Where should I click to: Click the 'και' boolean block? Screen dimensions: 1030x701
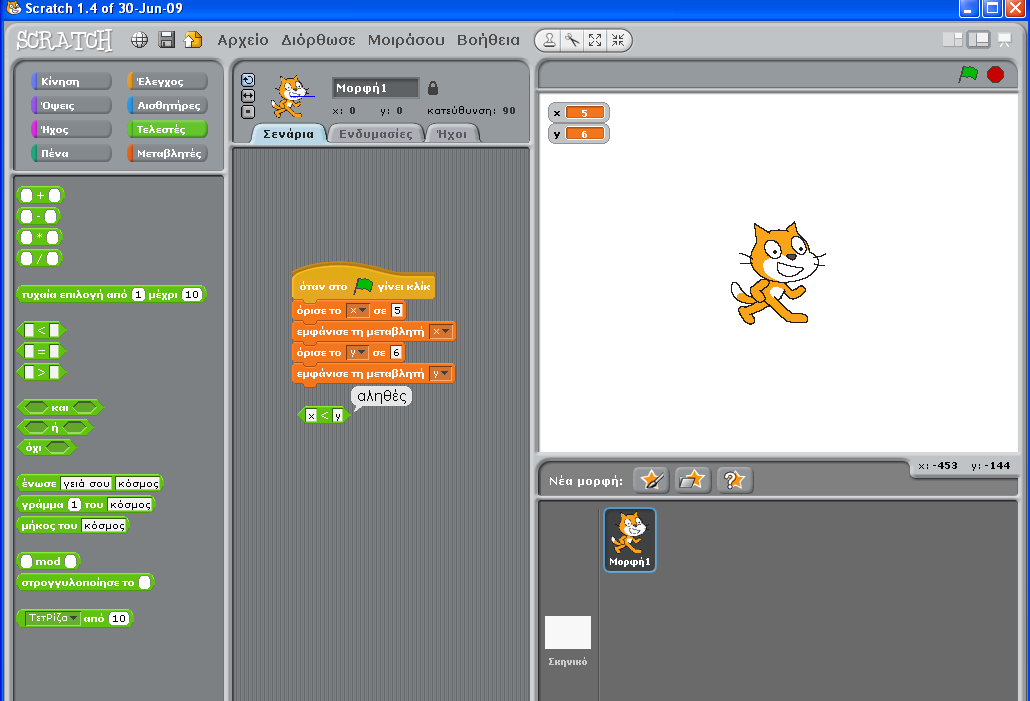tap(60, 407)
